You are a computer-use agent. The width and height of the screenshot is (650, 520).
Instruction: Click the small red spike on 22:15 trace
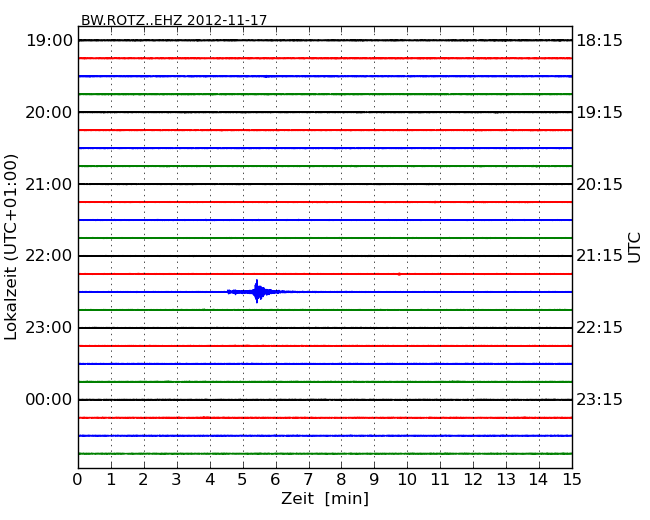coord(399,274)
